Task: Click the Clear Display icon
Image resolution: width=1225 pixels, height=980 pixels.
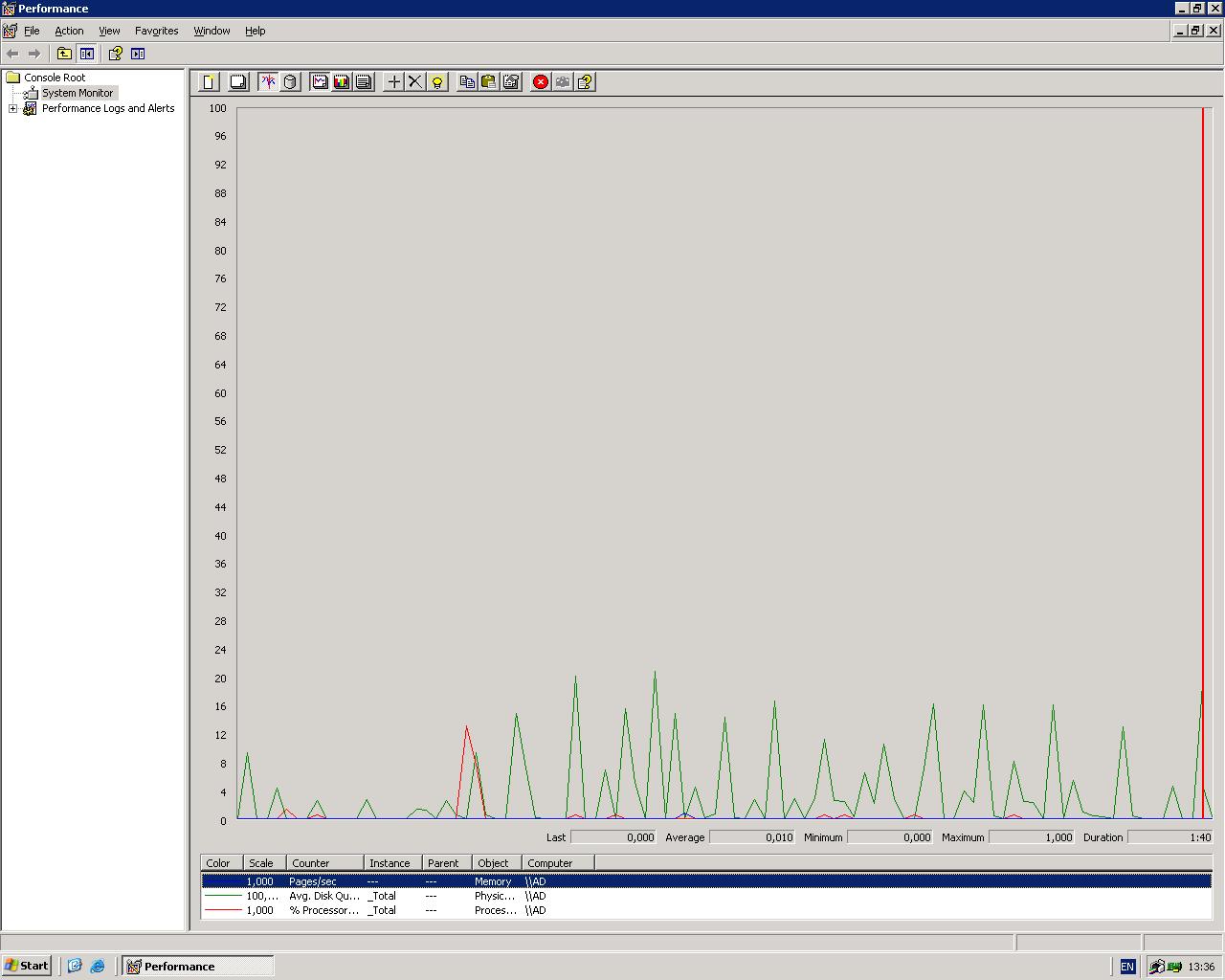Action: click(238, 81)
